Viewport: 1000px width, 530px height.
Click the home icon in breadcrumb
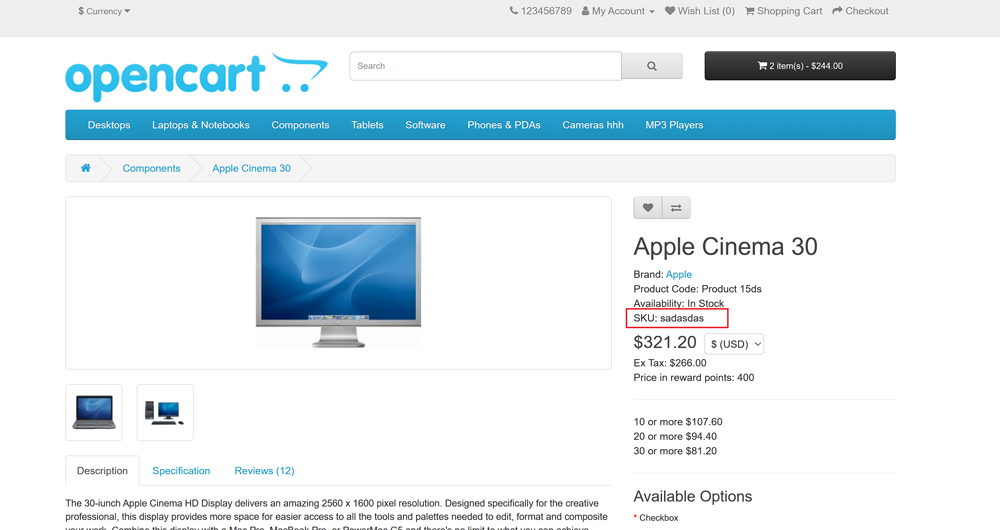[86, 168]
